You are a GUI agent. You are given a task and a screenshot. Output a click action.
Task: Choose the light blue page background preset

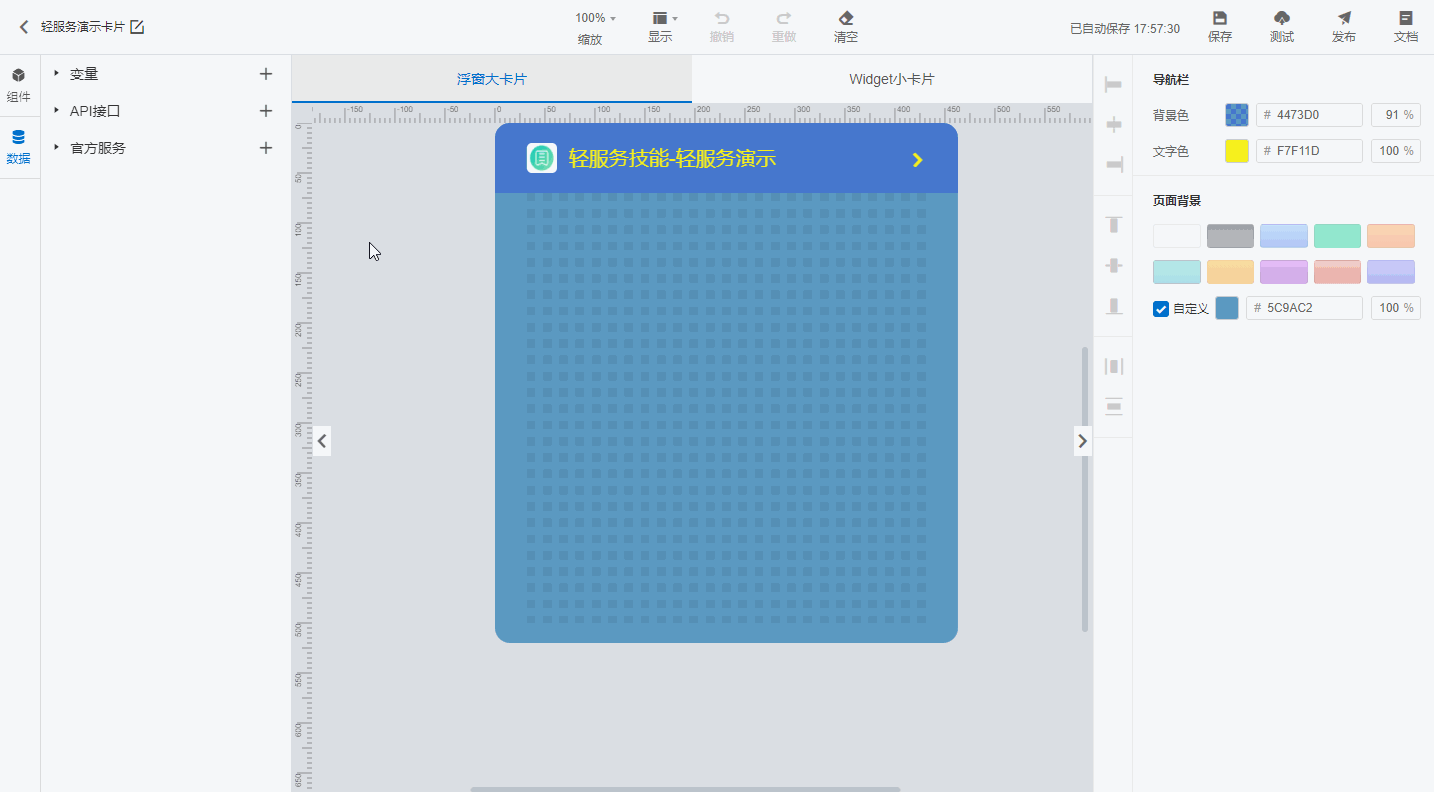click(x=1284, y=236)
